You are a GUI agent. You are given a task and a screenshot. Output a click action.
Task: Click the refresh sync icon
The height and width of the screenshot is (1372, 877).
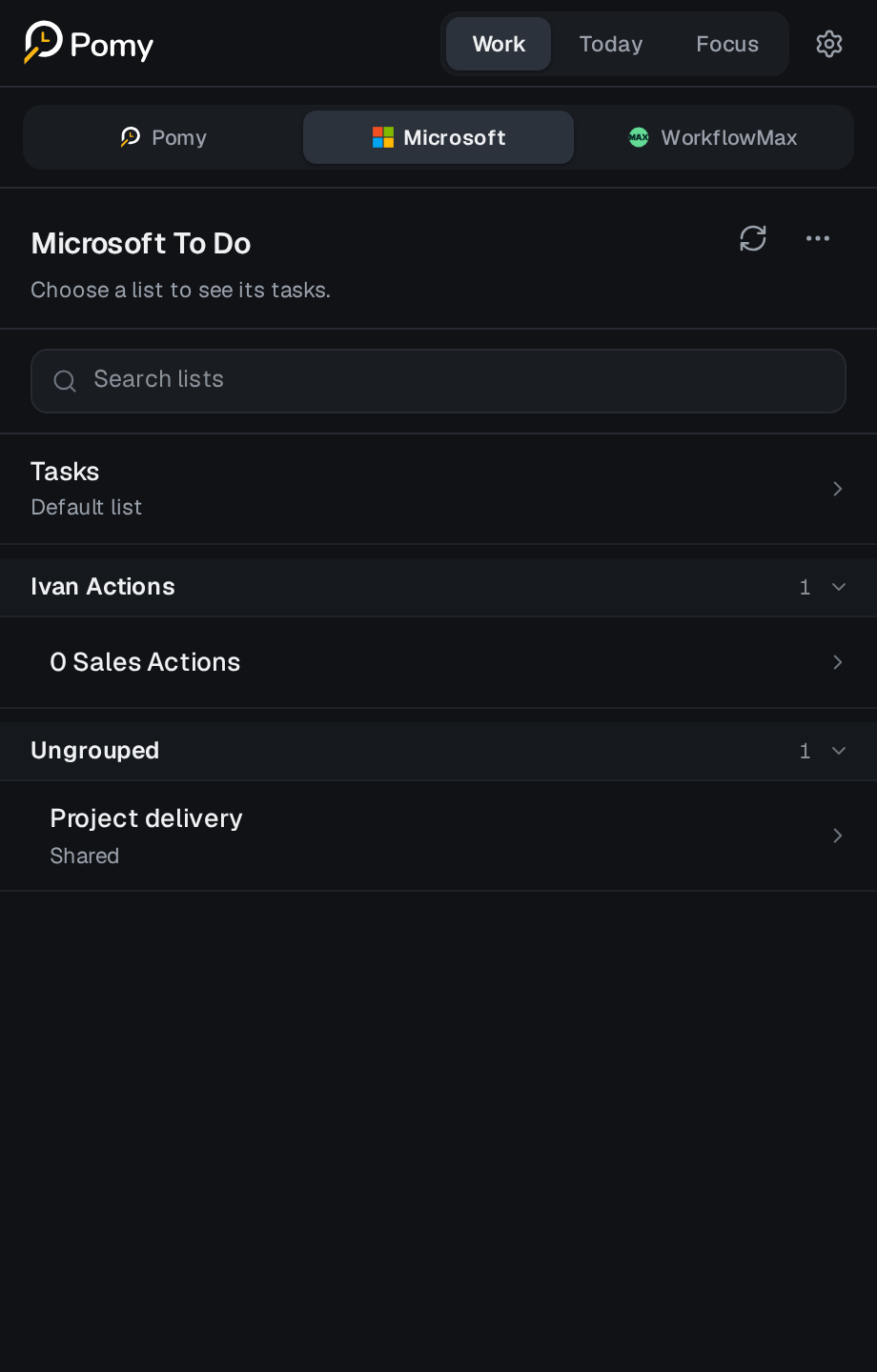tap(753, 238)
